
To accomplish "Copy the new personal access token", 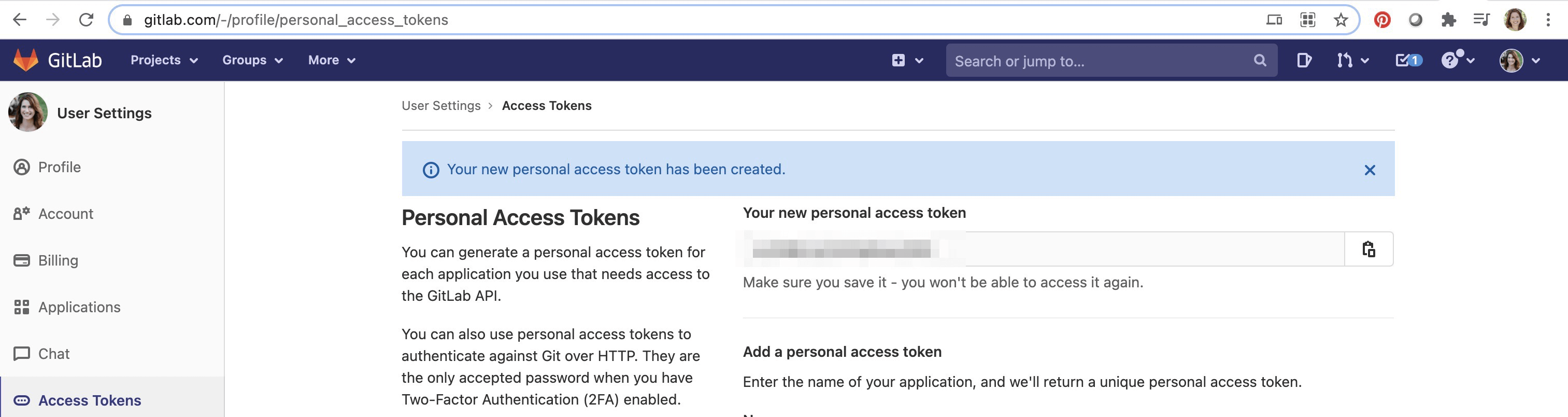I will pos(1369,249).
